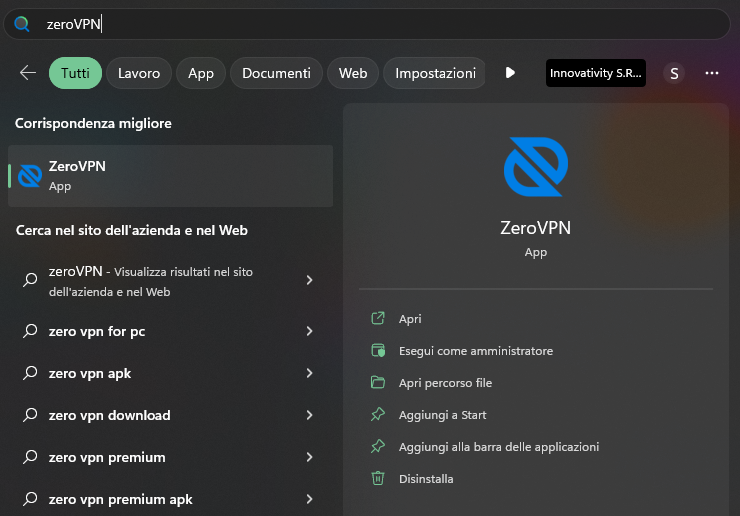Select the 'zero vpn download' suggestion
Image resolution: width=740 pixels, height=516 pixels.
(170, 415)
